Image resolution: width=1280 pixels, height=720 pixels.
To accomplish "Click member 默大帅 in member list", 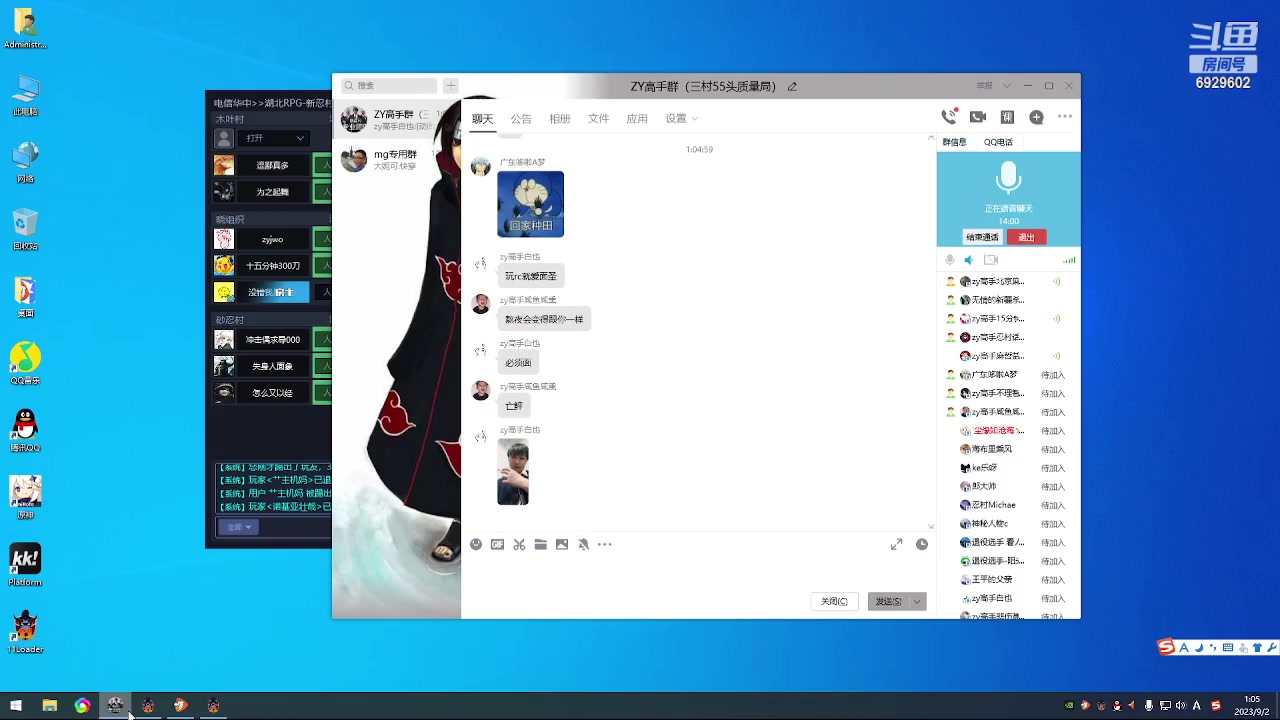I will click(1008, 486).
